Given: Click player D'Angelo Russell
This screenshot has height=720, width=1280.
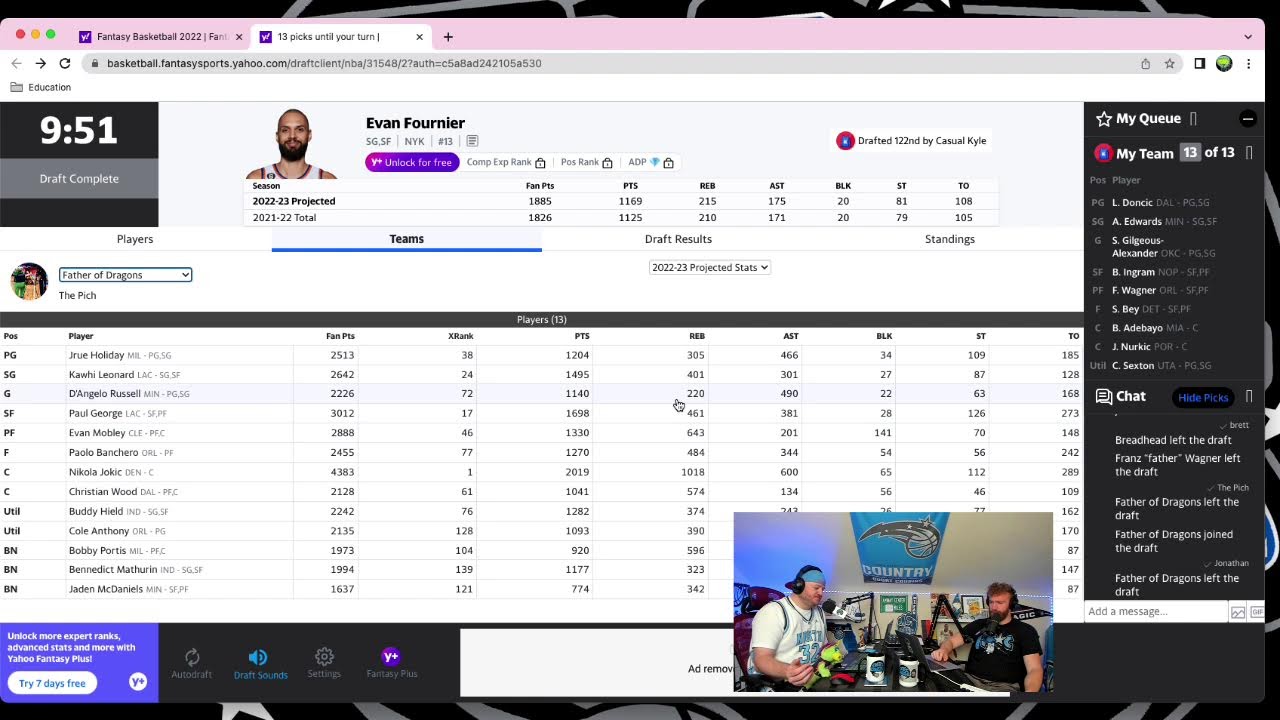Looking at the screenshot, I should pyautogui.click(x=104, y=394).
